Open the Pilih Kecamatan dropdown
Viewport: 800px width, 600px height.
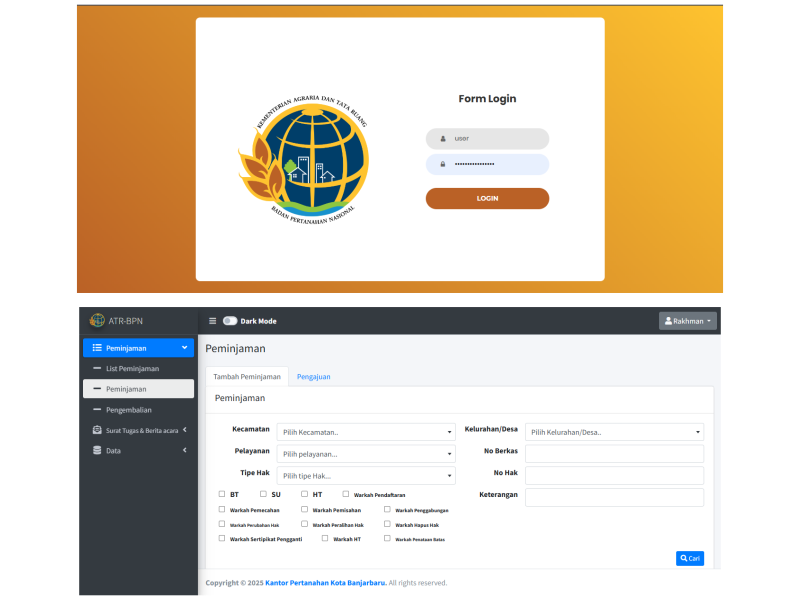[x=366, y=433]
